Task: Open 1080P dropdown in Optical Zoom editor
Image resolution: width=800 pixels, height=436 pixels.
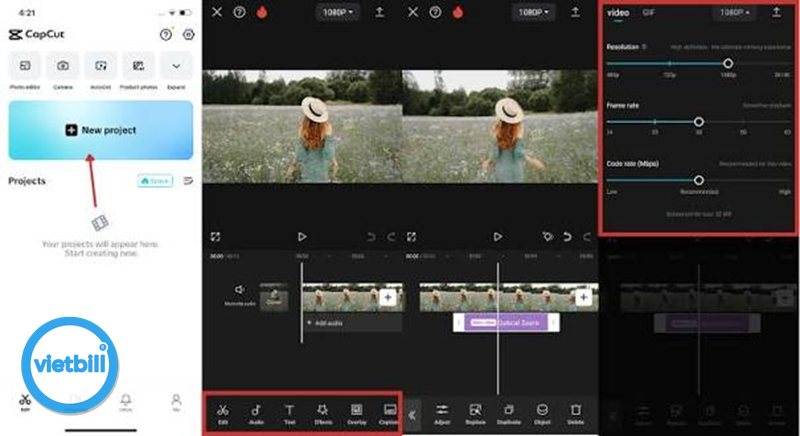Action: [x=534, y=12]
